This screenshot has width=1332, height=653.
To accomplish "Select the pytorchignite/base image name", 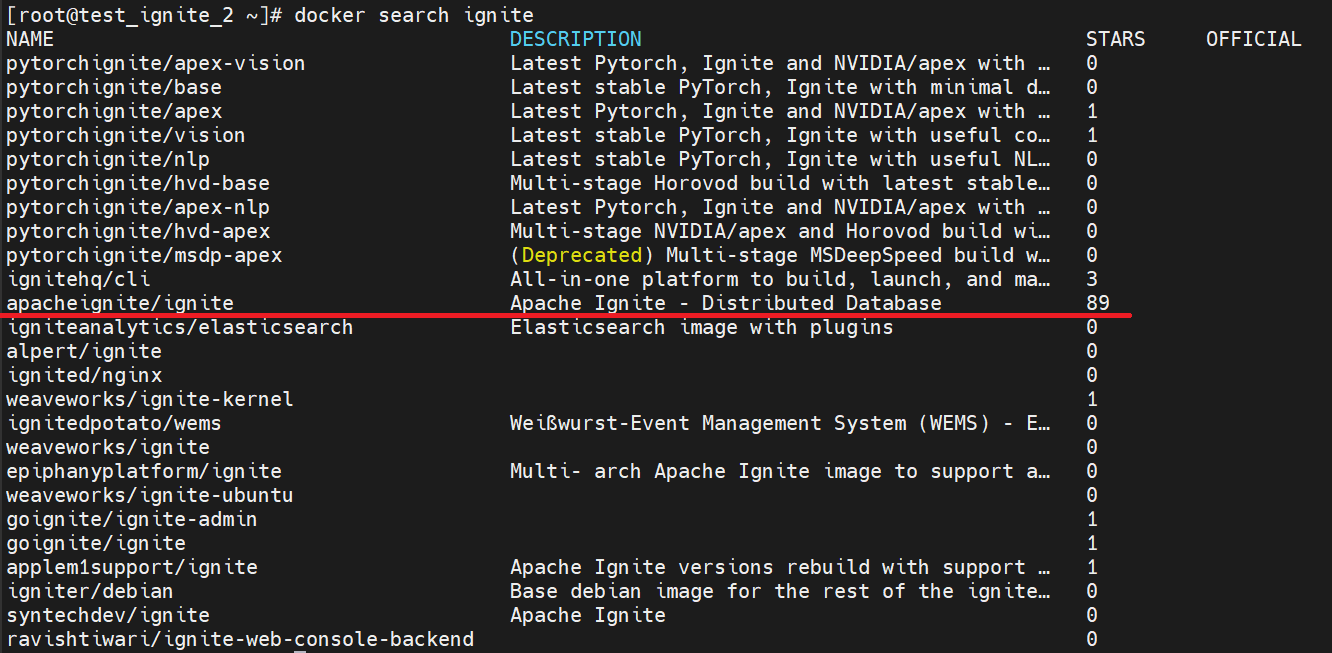I will click(114, 87).
